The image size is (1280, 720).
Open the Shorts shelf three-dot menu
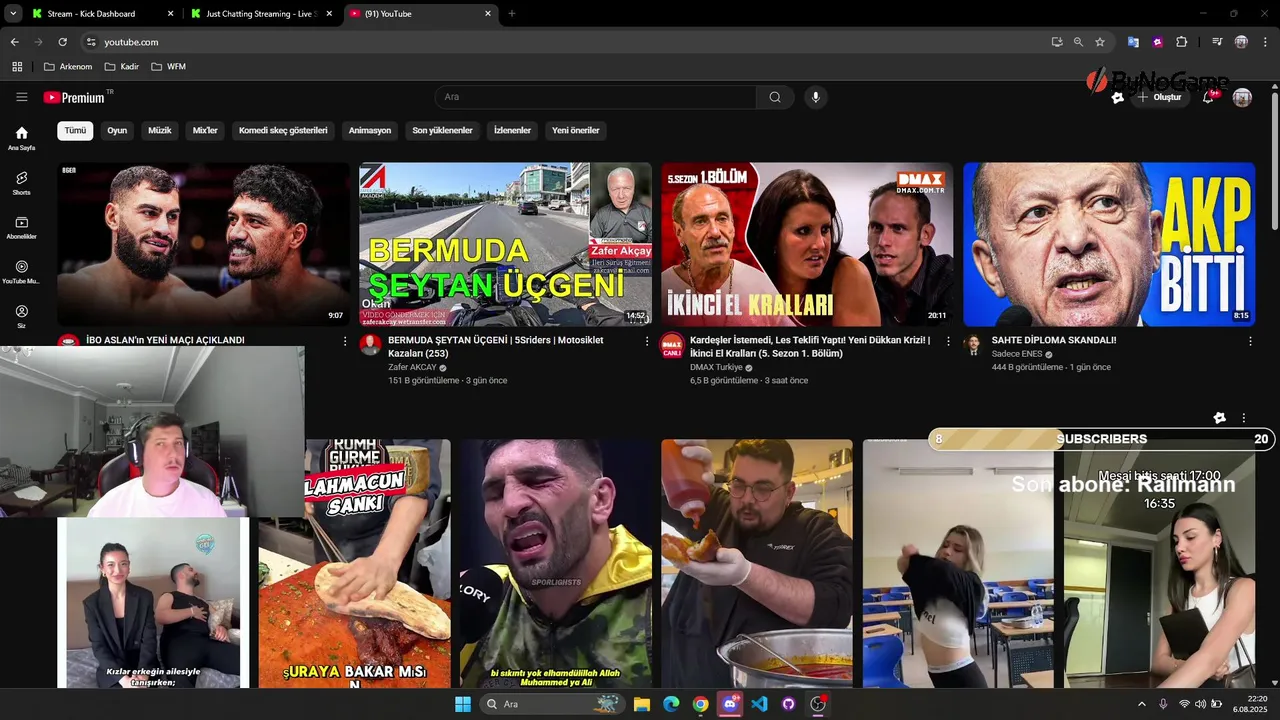click(x=1244, y=418)
